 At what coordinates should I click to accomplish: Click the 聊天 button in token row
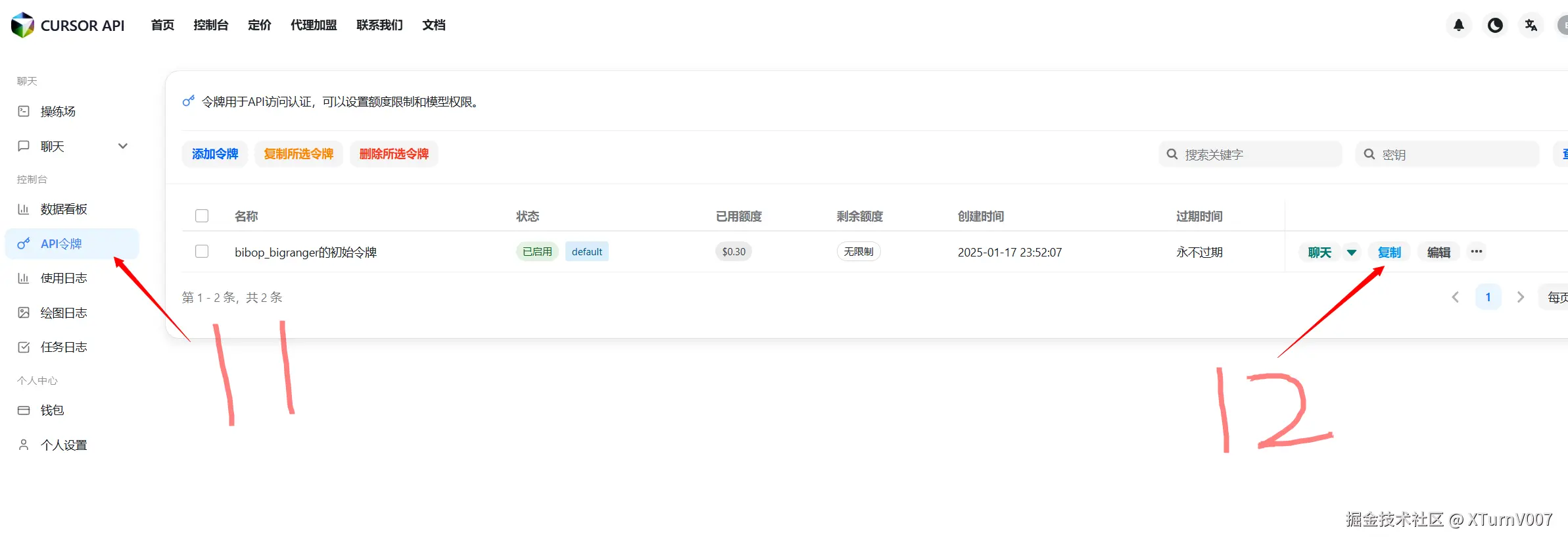point(1319,252)
